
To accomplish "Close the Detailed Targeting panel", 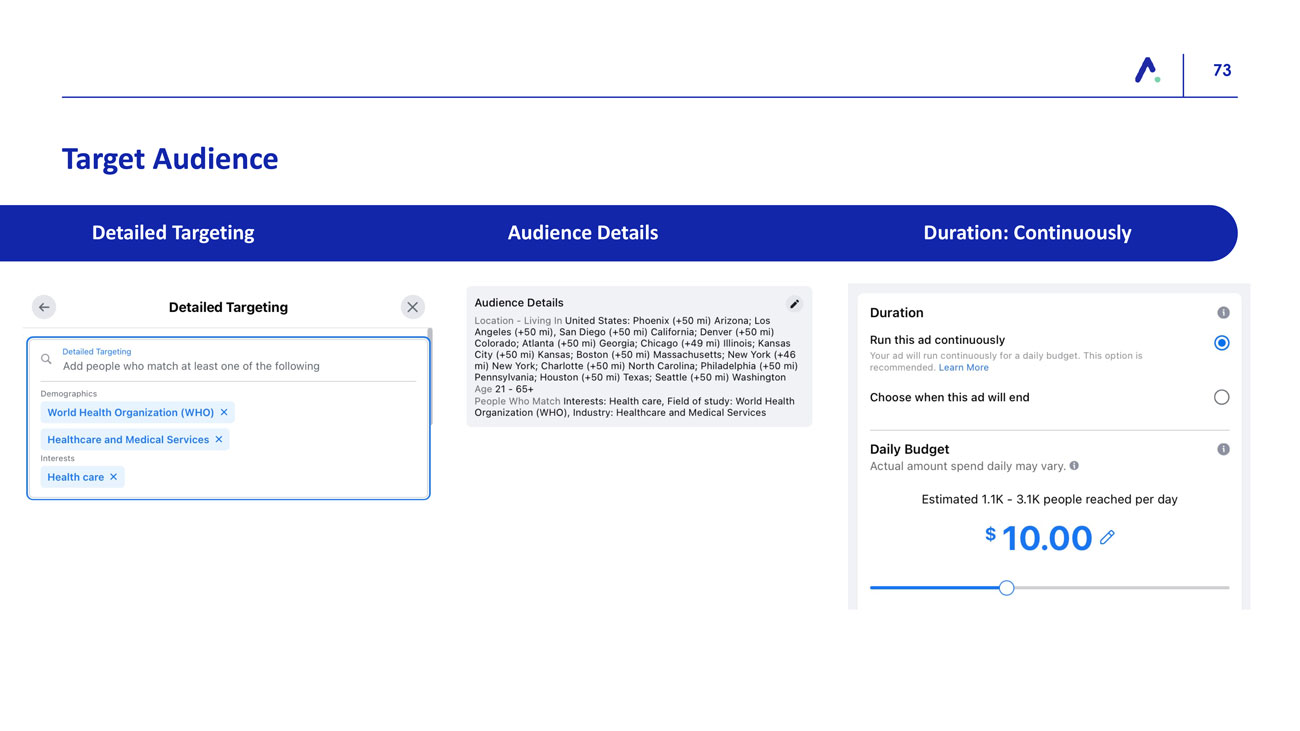I will [x=412, y=307].
